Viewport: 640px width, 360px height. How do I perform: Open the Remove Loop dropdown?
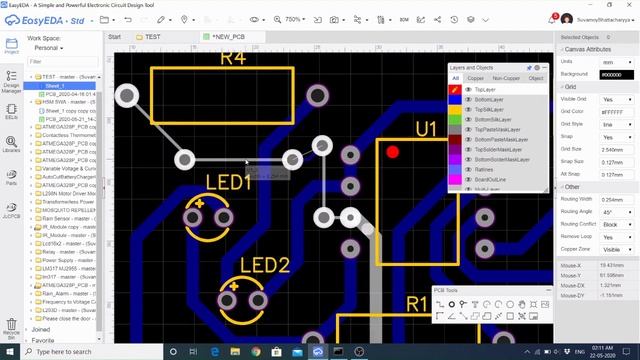pyautogui.click(x=617, y=237)
